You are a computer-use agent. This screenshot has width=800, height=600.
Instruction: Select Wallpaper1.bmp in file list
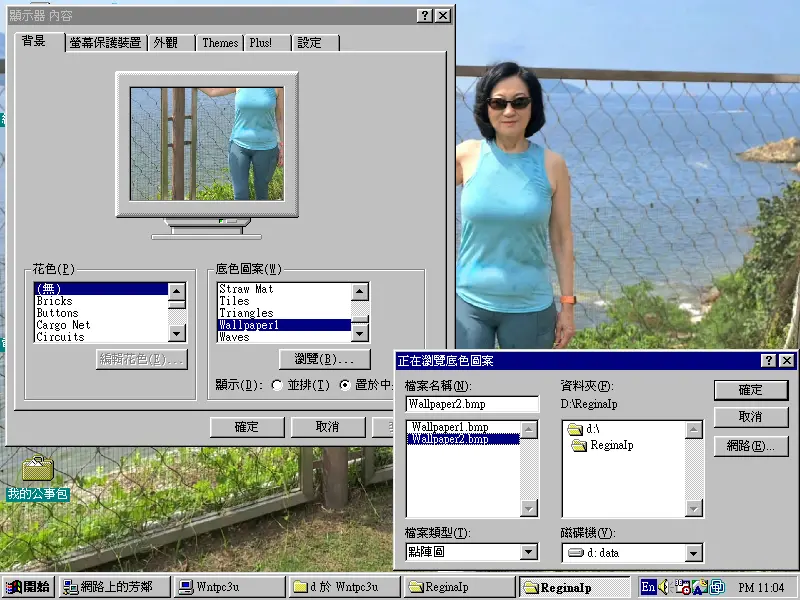pos(463,427)
